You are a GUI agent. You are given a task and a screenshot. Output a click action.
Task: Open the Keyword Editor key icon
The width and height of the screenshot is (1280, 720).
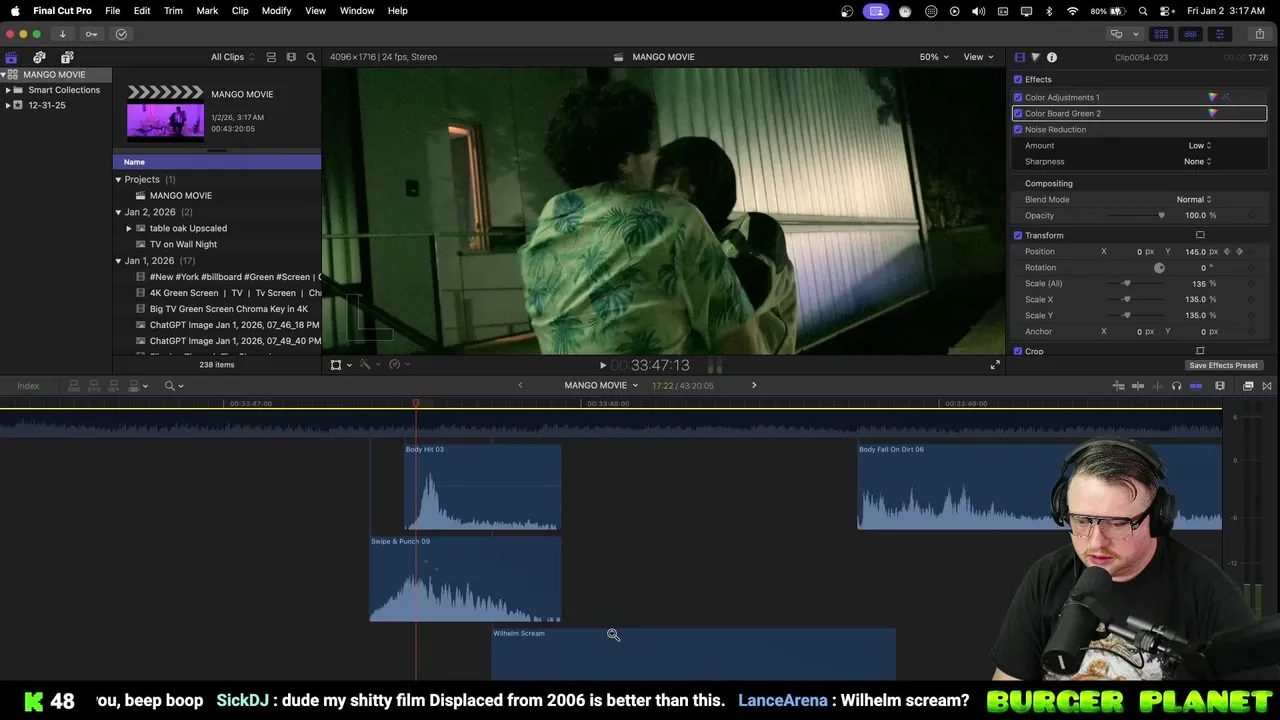(91, 34)
